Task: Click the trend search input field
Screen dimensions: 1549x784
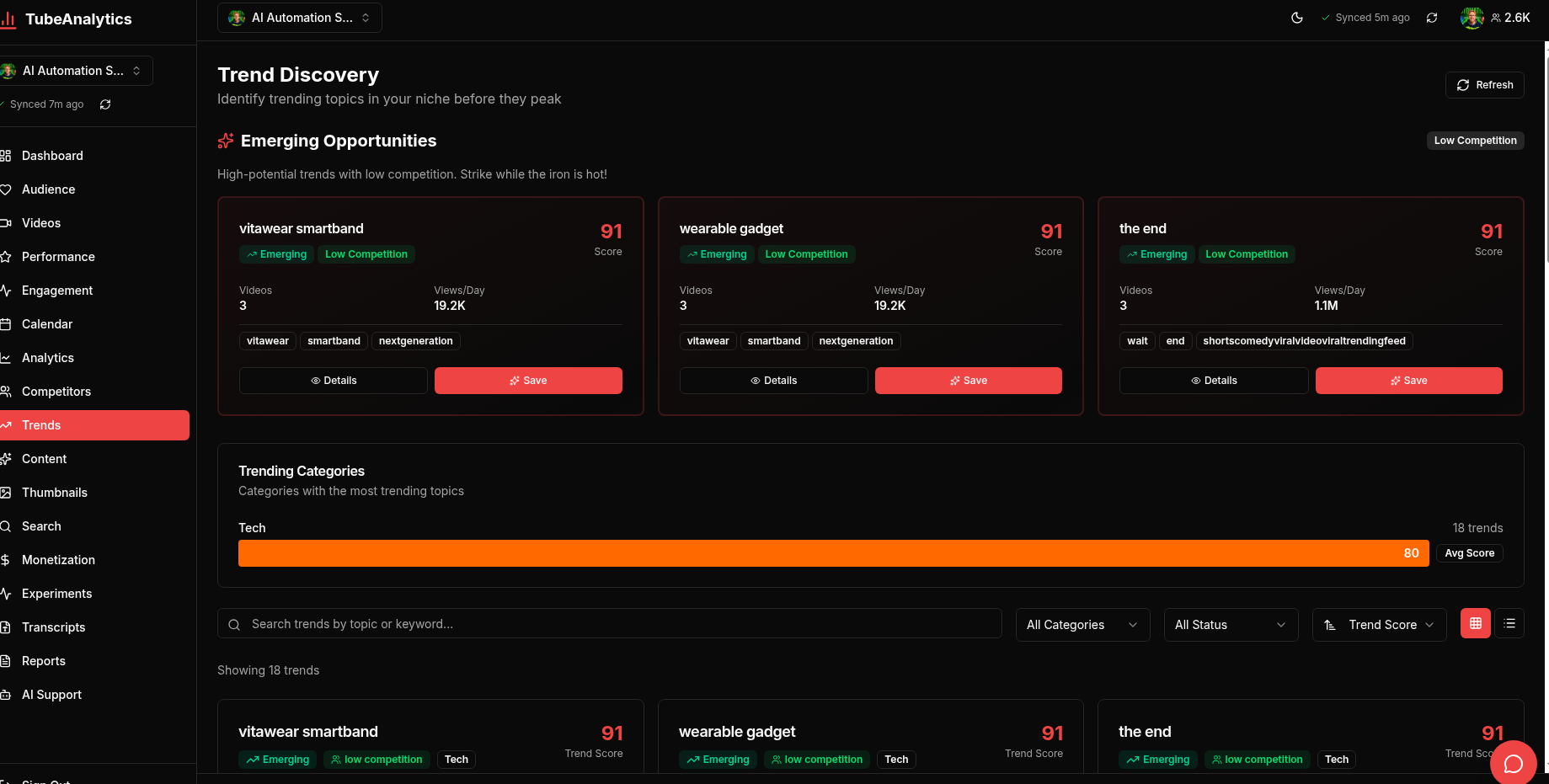Action: [609, 623]
